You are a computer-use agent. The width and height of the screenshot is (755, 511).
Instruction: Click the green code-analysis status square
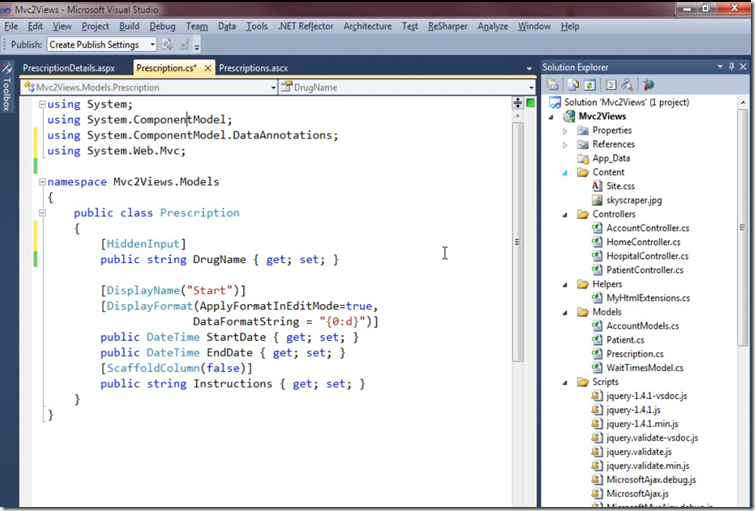click(x=531, y=103)
